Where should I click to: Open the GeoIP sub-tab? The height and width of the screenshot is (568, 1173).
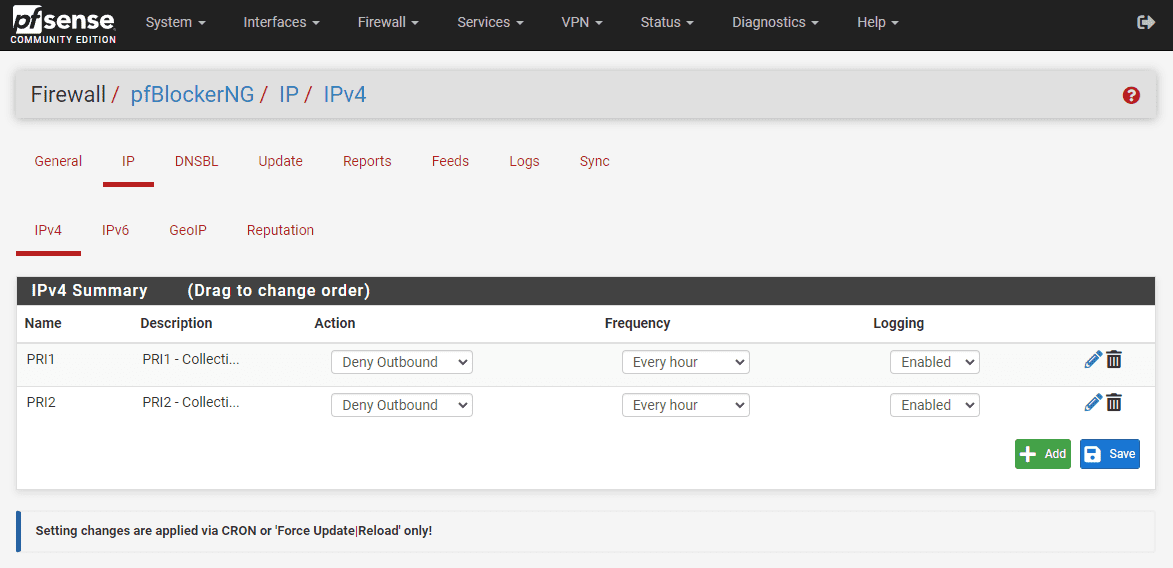point(188,230)
